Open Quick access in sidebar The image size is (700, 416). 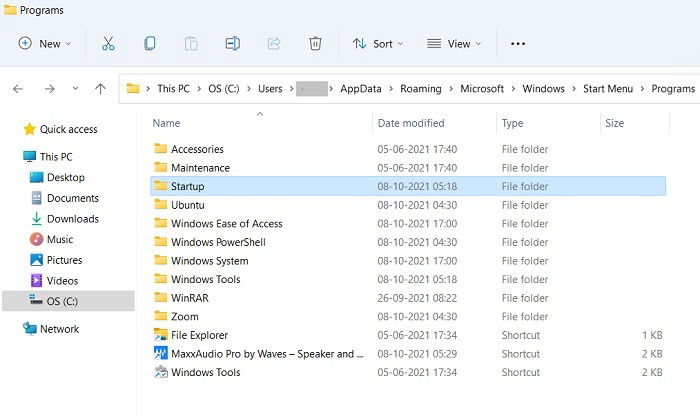coord(68,129)
